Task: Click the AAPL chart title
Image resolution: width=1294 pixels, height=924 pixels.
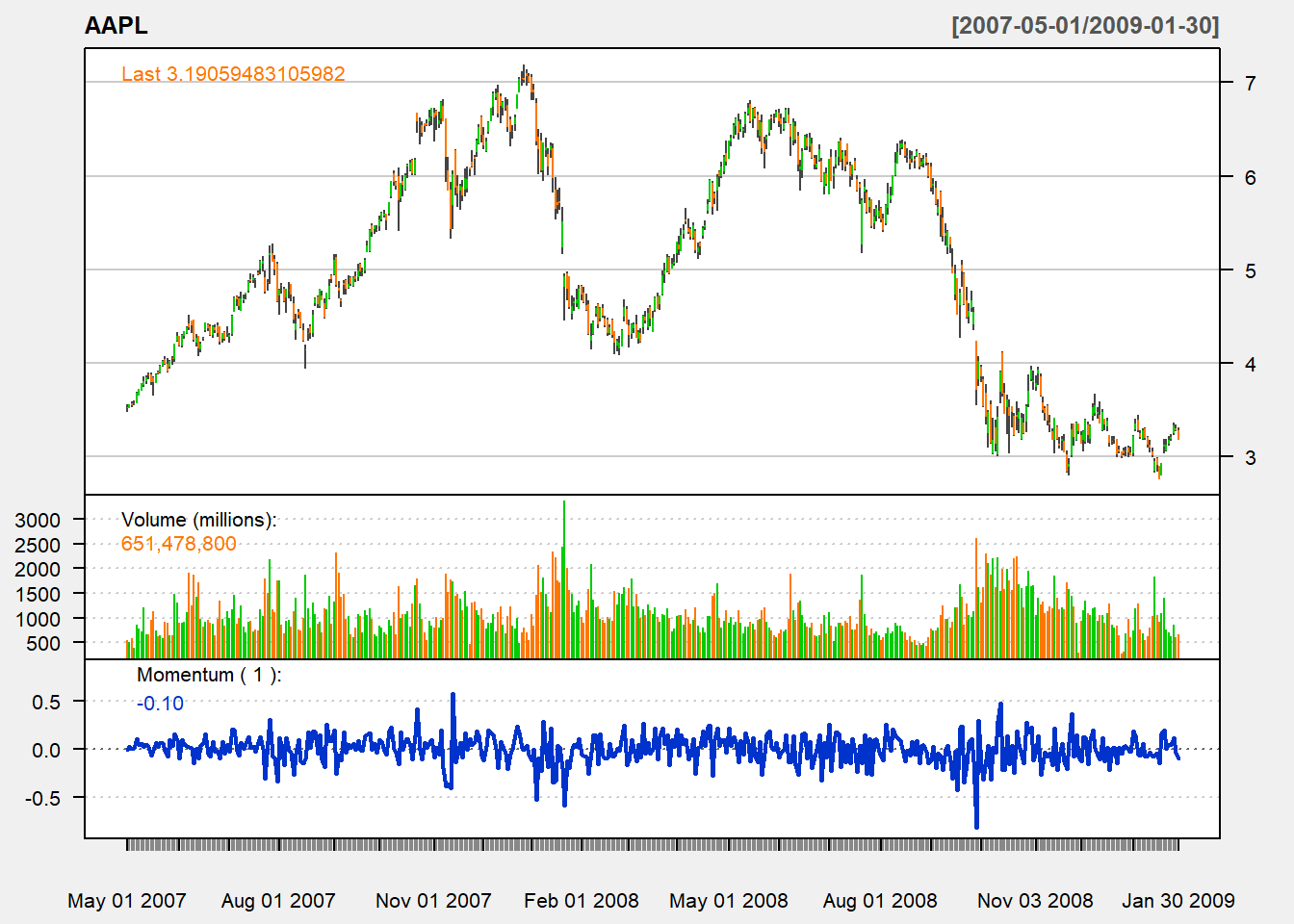Action: pos(116,26)
